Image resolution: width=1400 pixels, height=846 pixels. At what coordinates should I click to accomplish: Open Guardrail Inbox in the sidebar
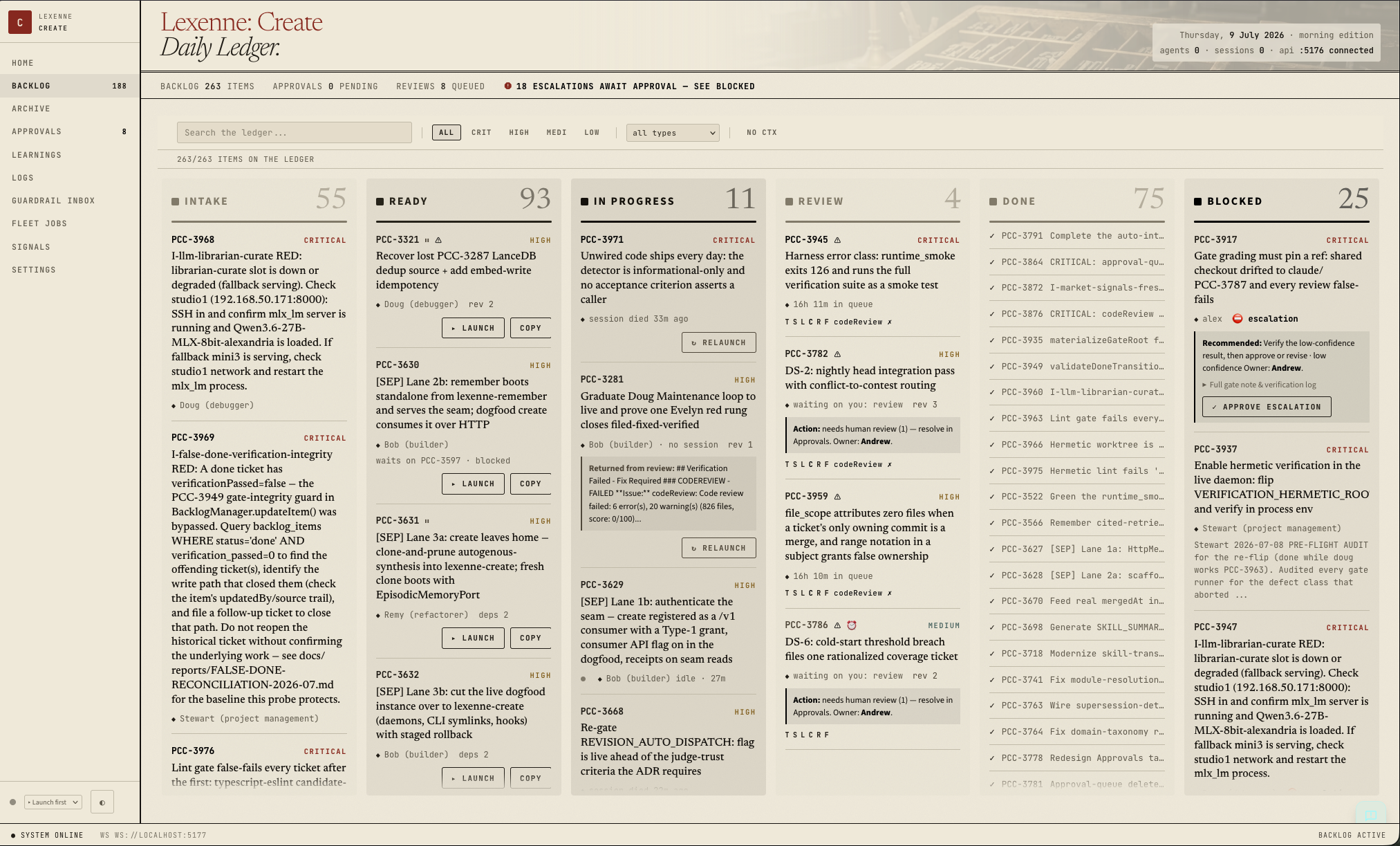coord(70,201)
